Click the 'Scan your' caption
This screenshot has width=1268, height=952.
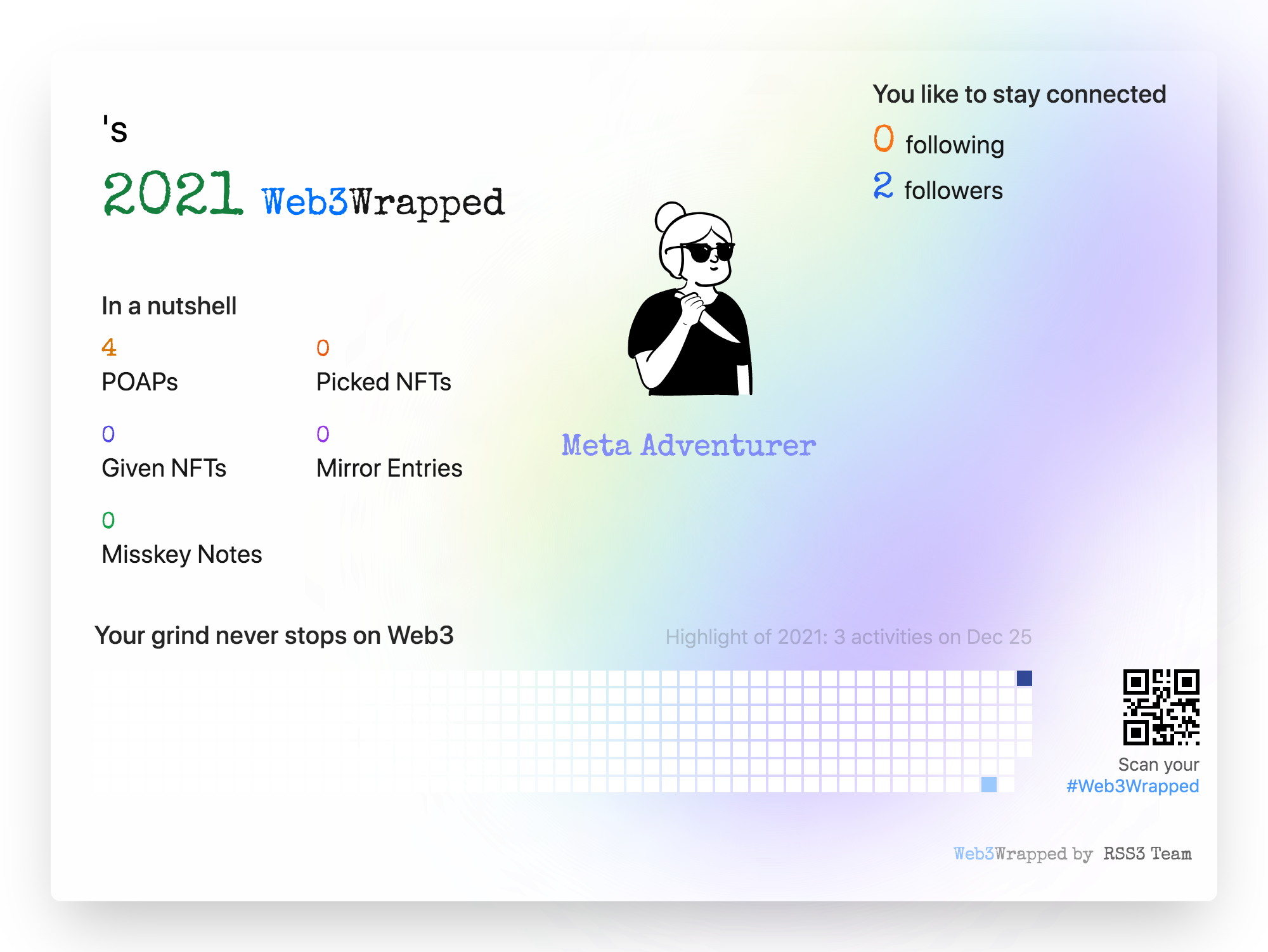1158,764
